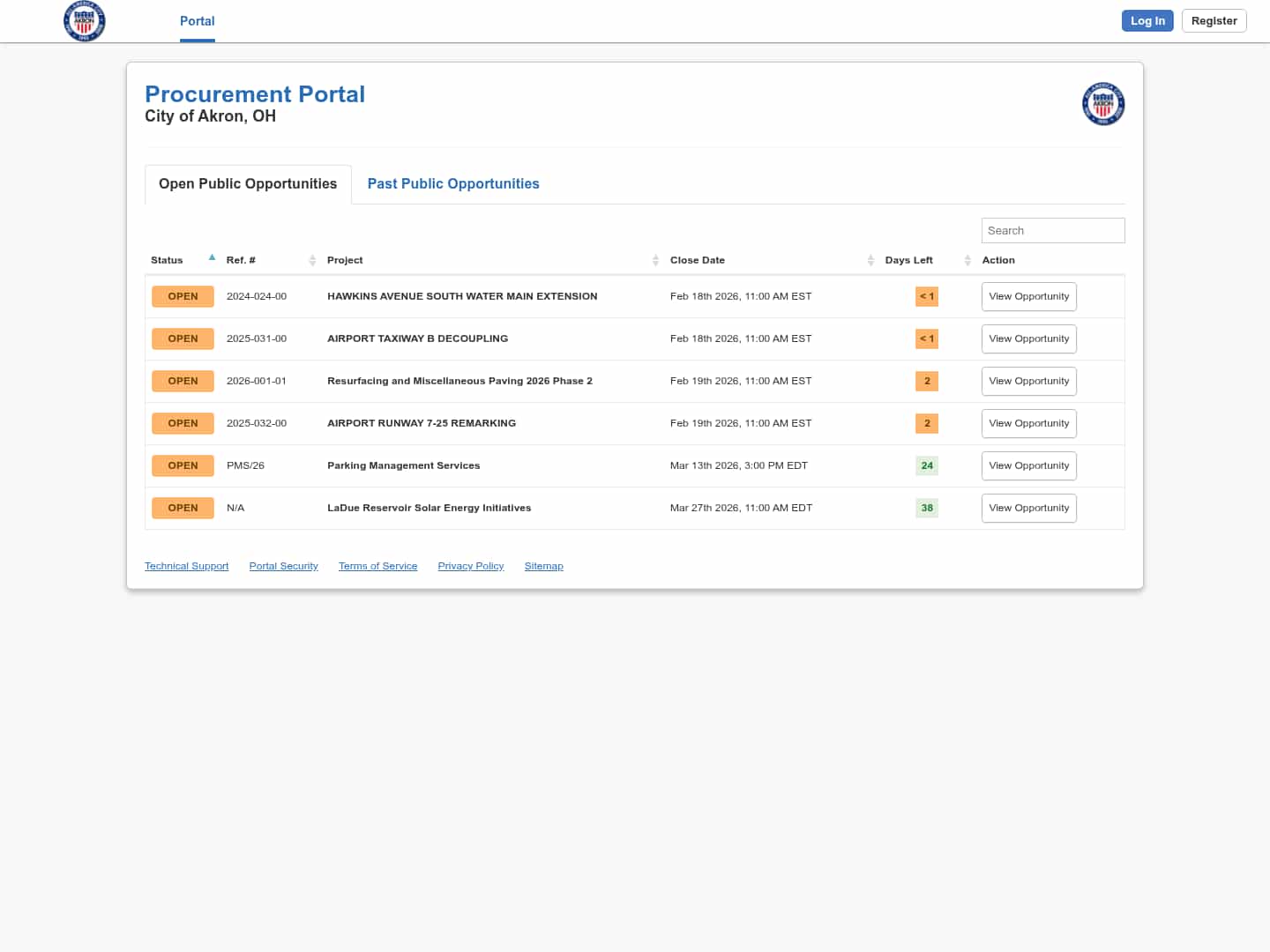
Task: Click the Akron city seal logo in header
Action: [85, 21]
